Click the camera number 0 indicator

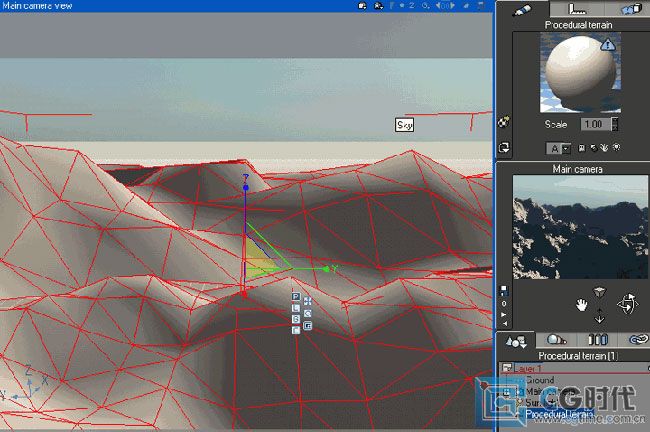pos(504,303)
